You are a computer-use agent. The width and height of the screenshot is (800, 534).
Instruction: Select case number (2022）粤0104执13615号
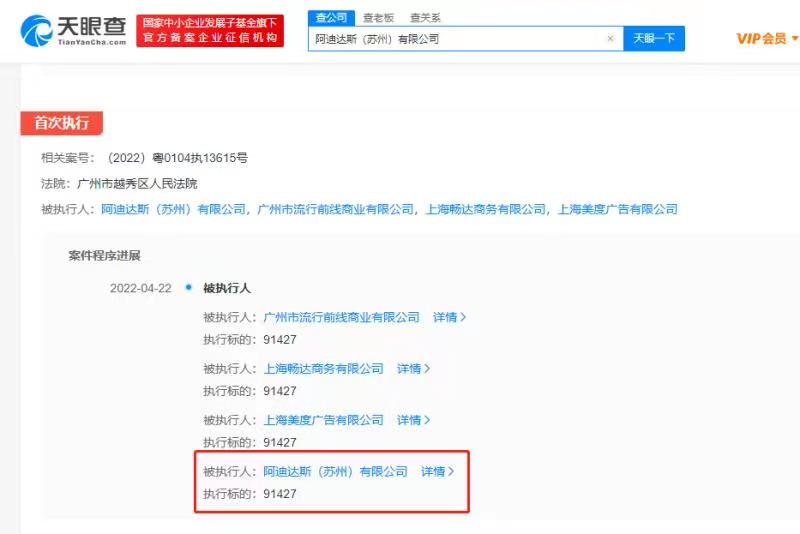click(176, 158)
